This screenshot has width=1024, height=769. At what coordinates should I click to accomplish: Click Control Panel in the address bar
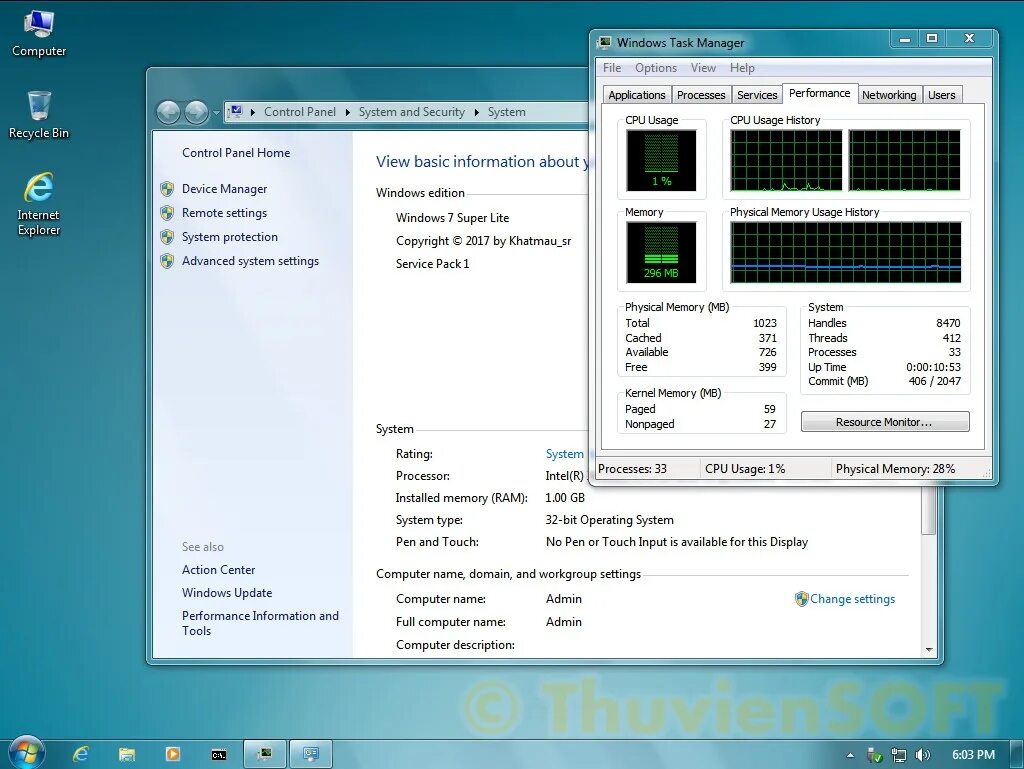point(300,112)
